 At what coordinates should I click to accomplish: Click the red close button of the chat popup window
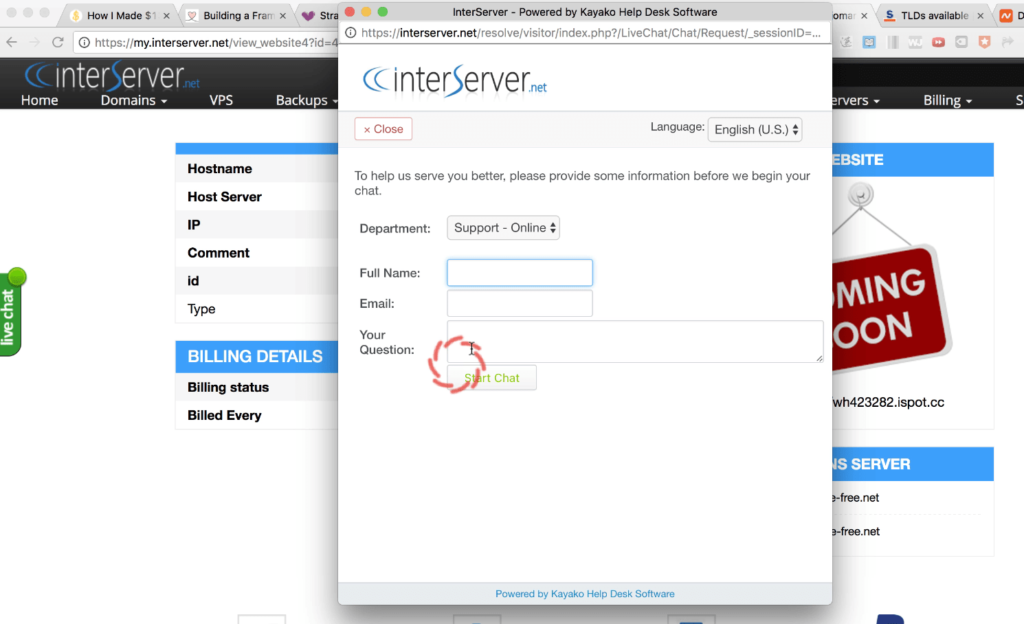349,12
